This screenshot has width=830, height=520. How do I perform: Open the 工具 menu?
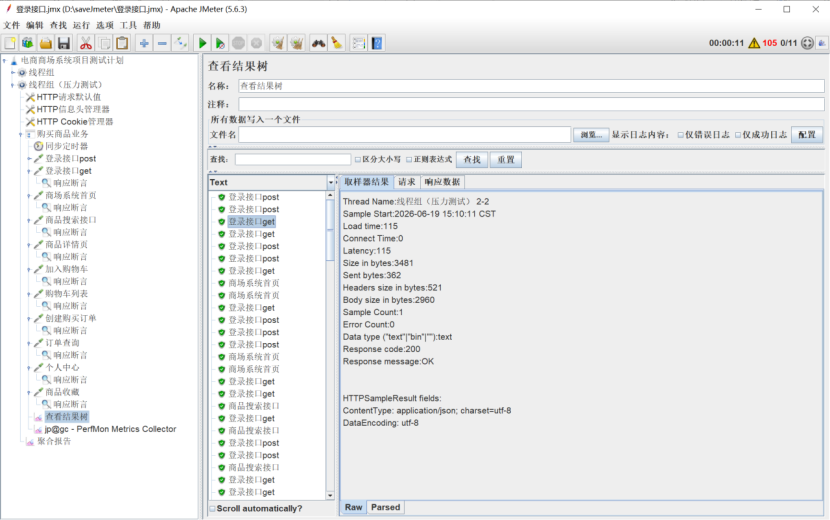tap(128, 25)
